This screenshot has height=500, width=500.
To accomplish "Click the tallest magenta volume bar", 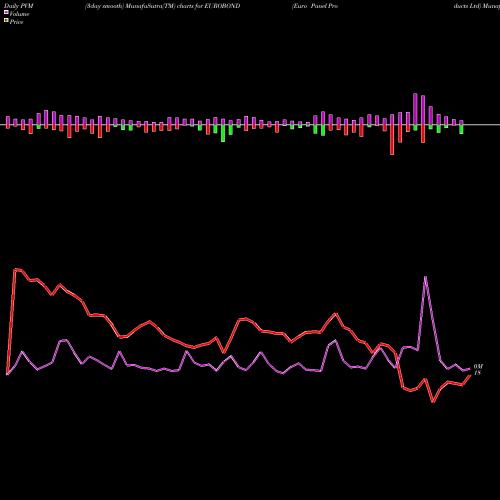I will click(415, 109).
